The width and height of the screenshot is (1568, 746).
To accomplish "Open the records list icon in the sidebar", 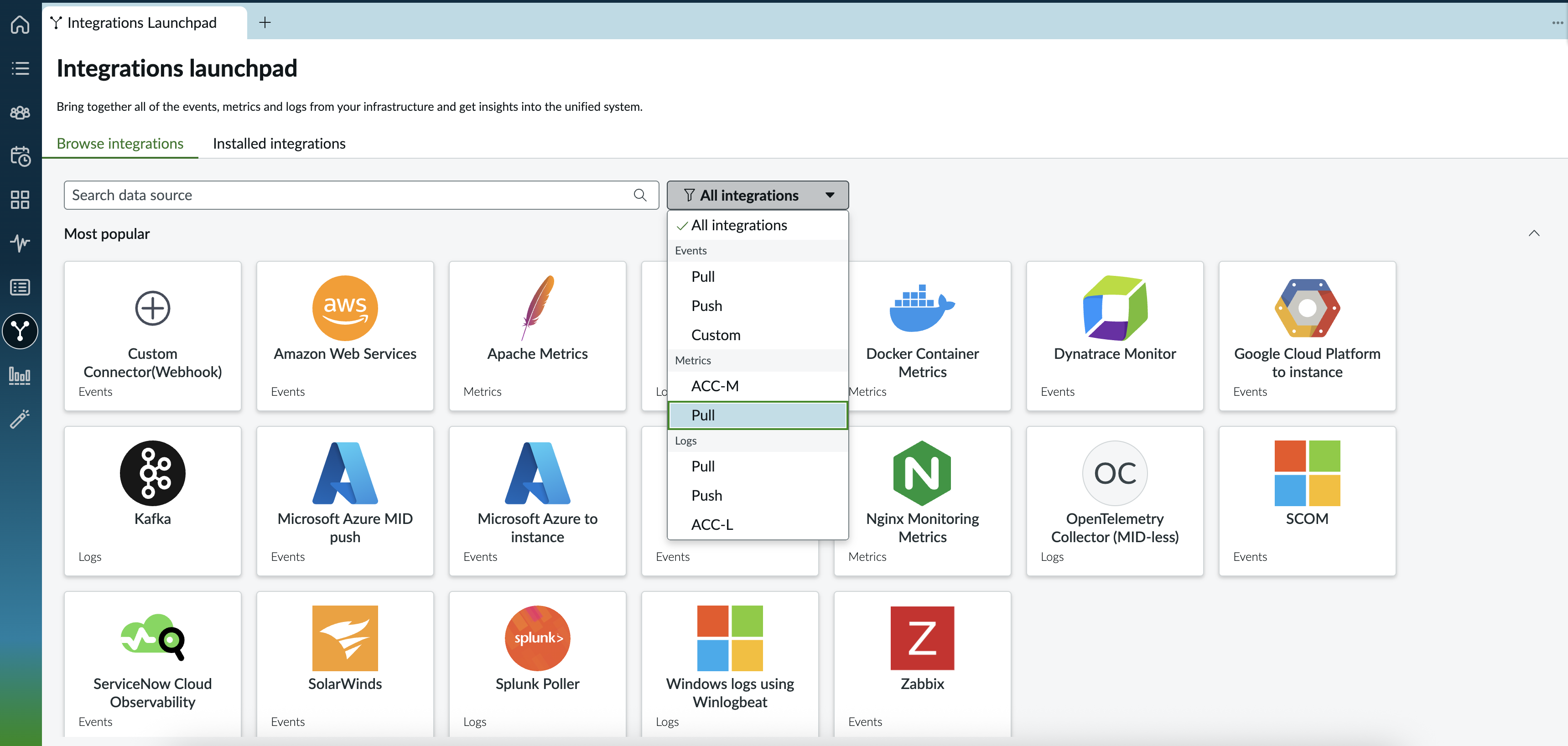I will [x=20, y=287].
